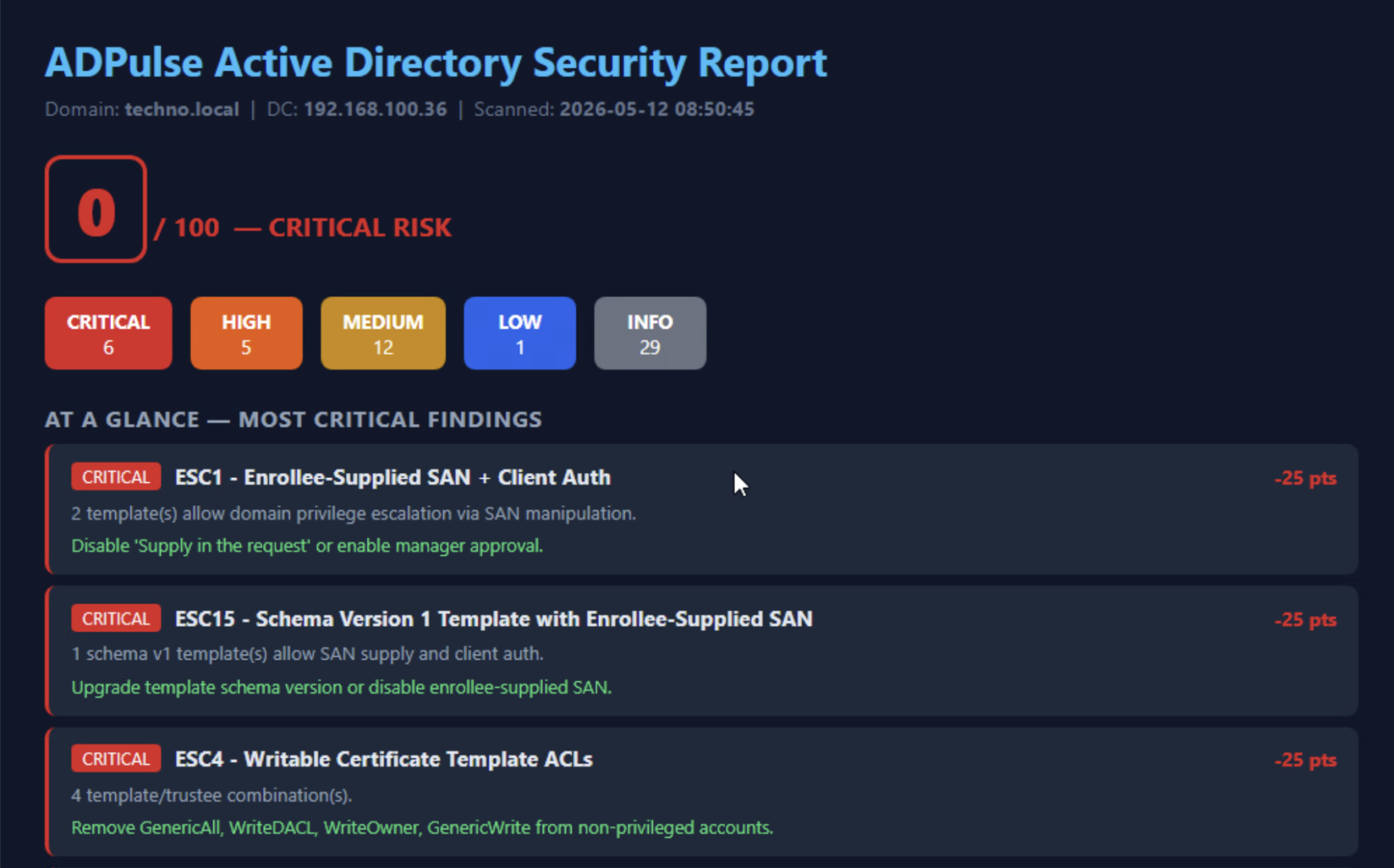Click the CRITICAL 6 severity card
This screenshot has width=1394, height=868.
pyautogui.click(x=109, y=333)
